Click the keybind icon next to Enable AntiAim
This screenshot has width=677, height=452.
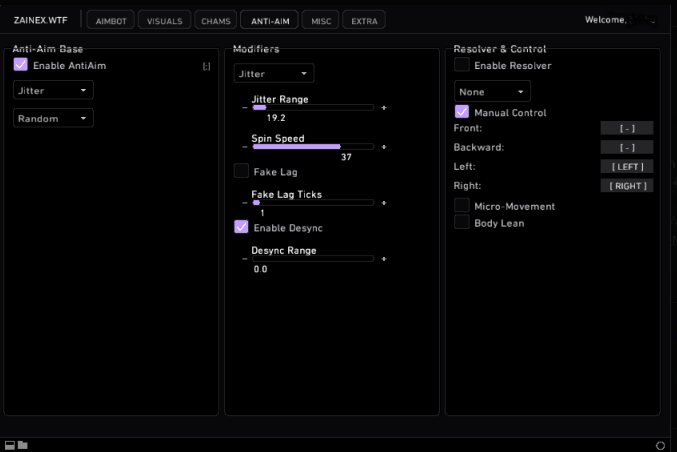207,66
